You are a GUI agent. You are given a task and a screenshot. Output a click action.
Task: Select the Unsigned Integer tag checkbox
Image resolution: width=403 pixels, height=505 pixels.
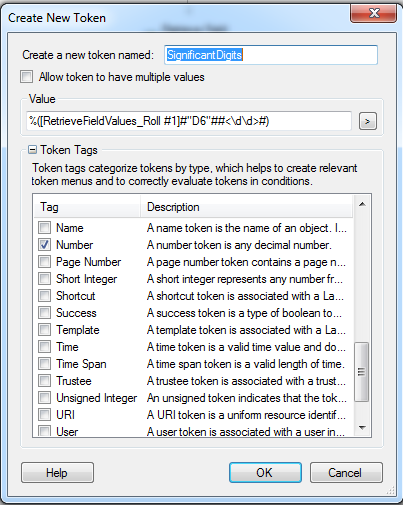point(44,398)
